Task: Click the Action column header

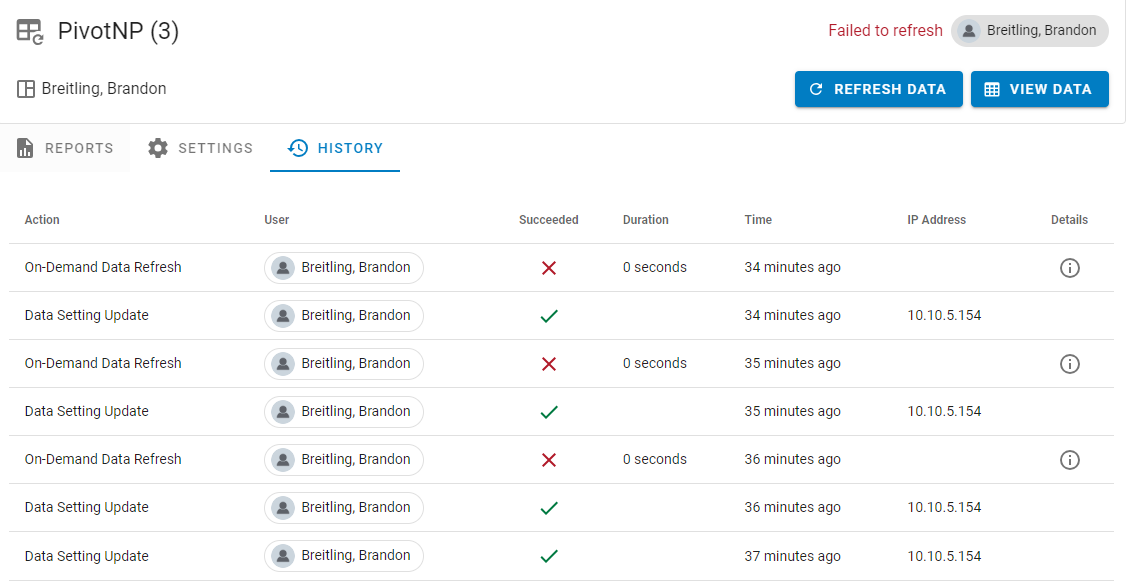Action: (x=42, y=220)
